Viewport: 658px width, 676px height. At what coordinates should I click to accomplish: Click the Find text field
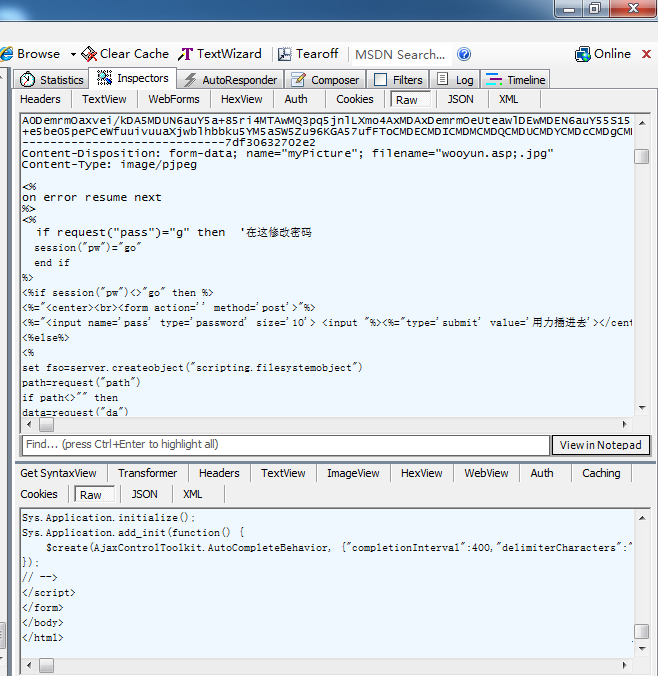285,444
